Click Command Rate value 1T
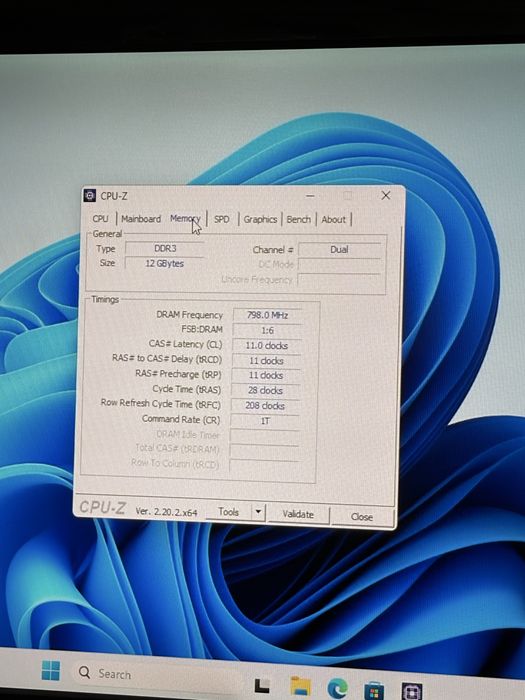Image resolution: width=525 pixels, height=700 pixels. coord(265,421)
